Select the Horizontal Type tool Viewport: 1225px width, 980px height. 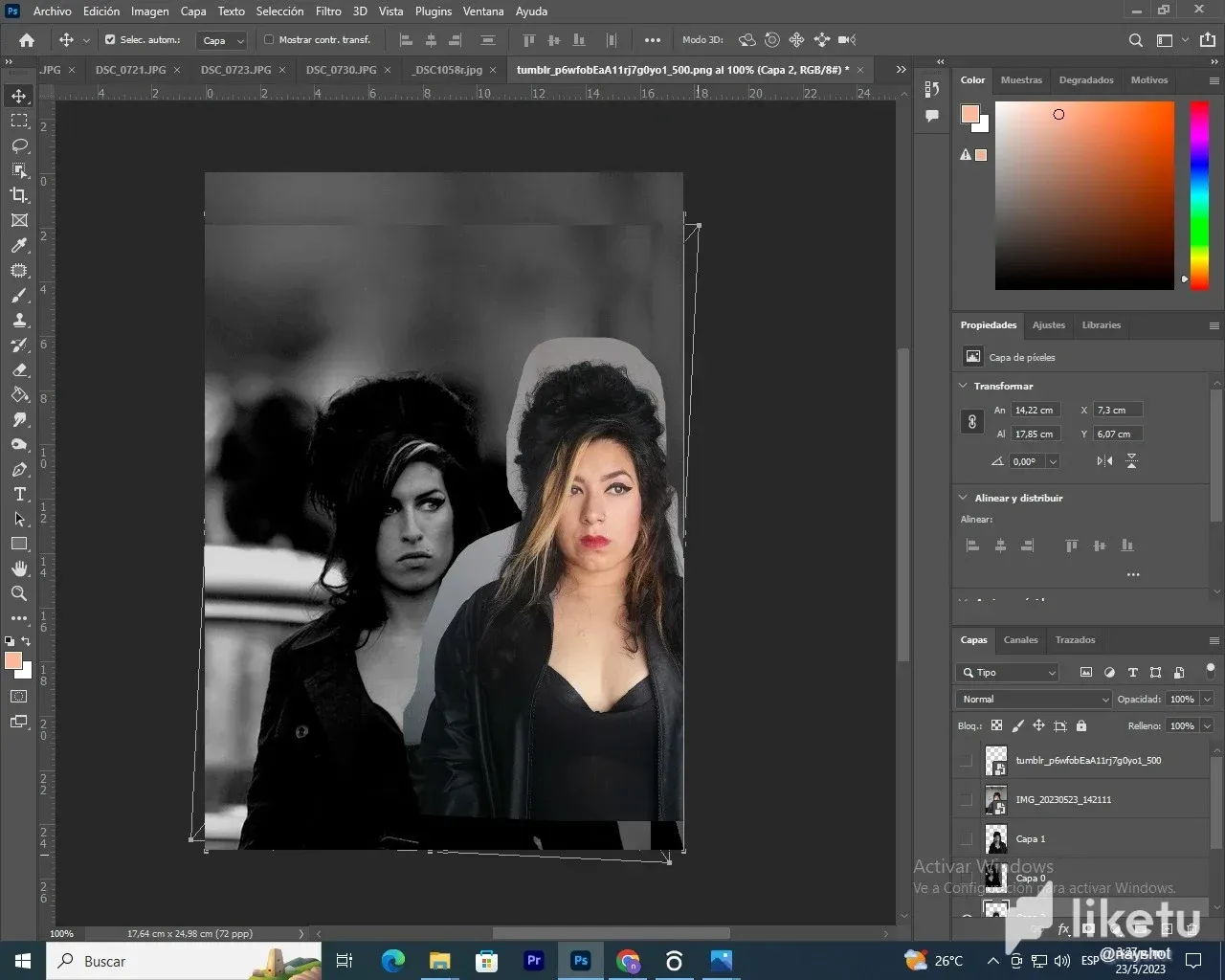click(19, 494)
